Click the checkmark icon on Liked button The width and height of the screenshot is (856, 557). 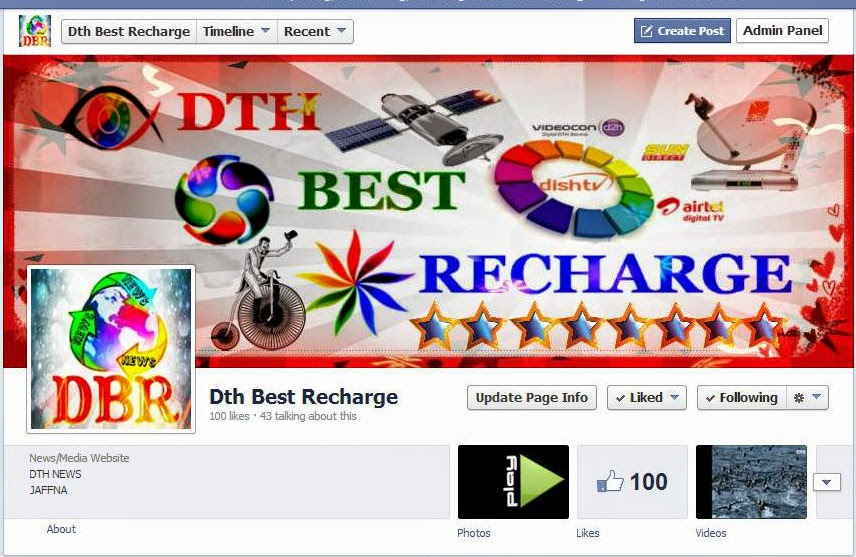click(x=620, y=399)
